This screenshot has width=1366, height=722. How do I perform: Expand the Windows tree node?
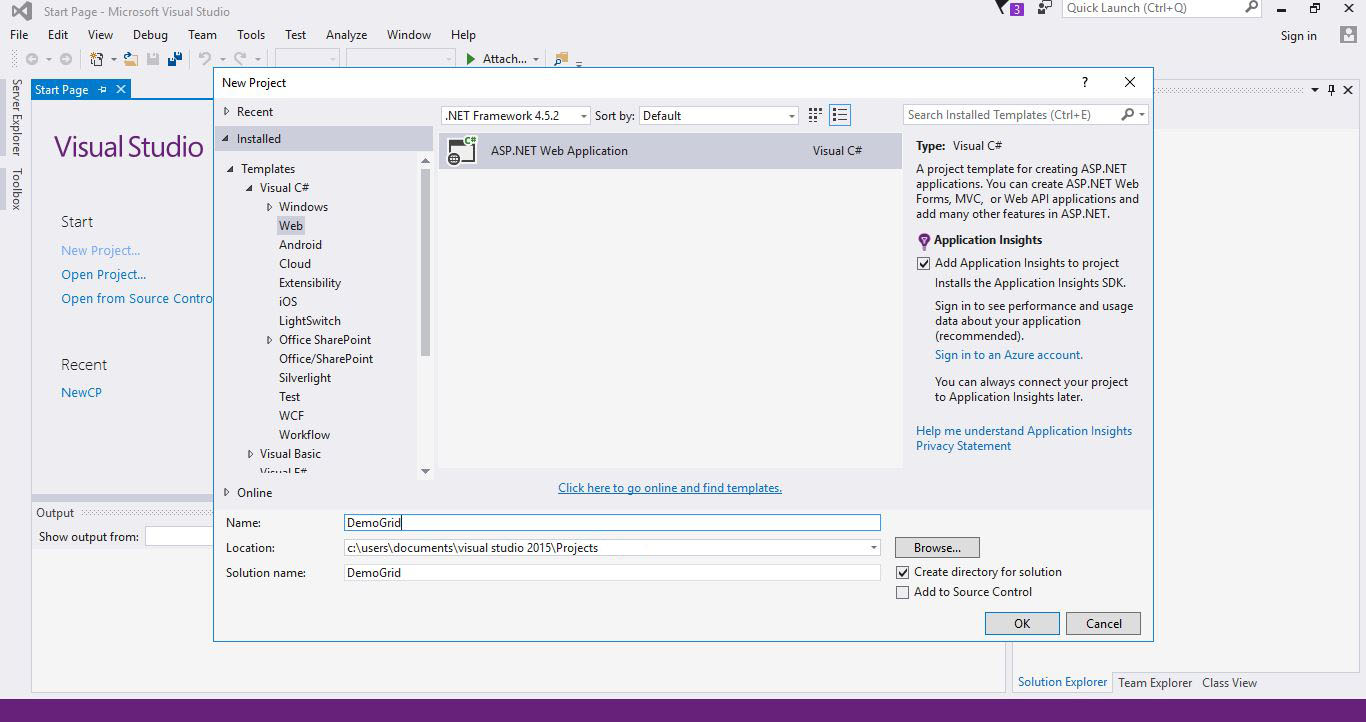click(270, 207)
